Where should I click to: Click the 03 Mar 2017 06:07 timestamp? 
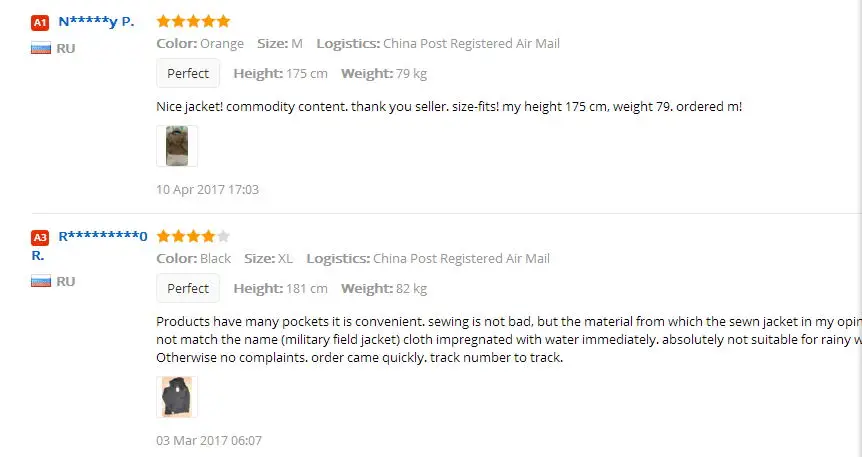(x=209, y=441)
